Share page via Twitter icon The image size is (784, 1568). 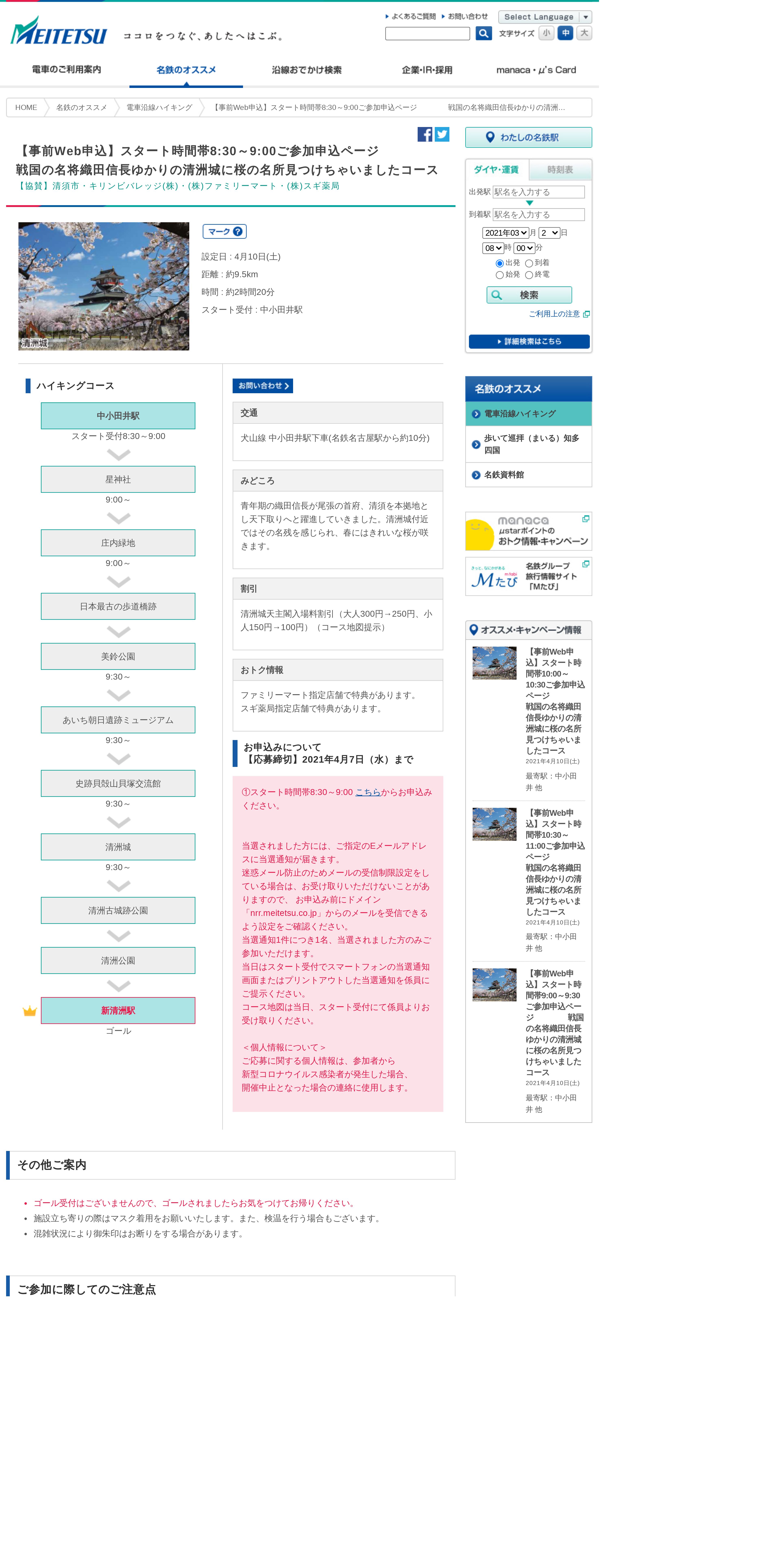pyautogui.click(x=442, y=135)
